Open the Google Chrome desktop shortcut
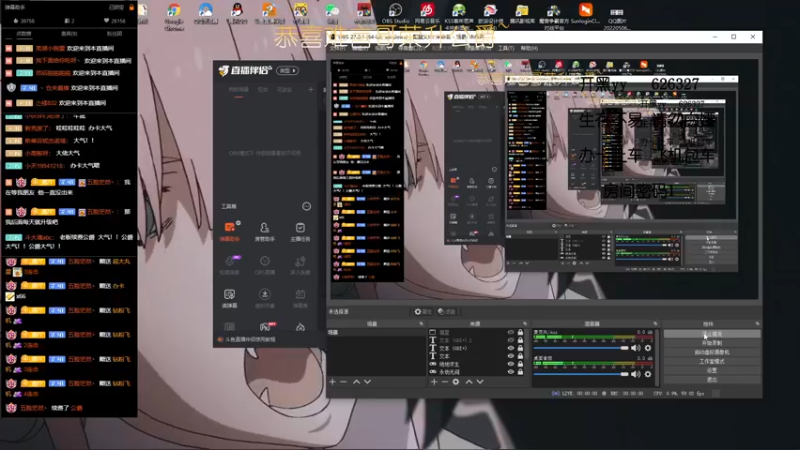 pos(174,16)
